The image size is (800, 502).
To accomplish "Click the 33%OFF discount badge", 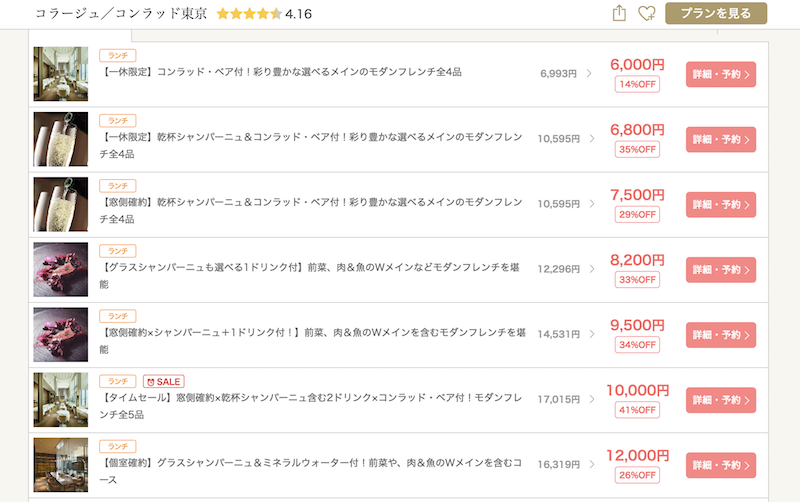I will pos(637,280).
